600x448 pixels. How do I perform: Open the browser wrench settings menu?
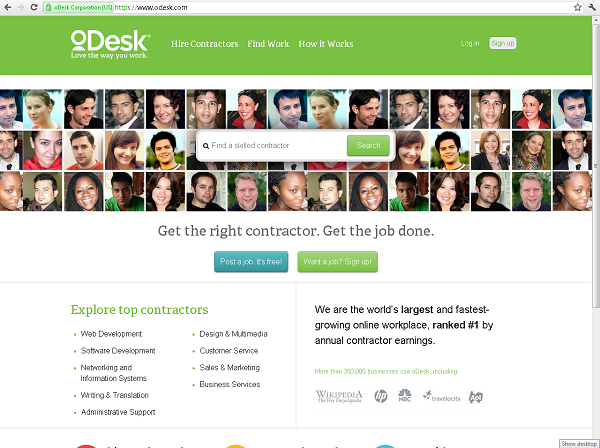[x=592, y=7]
